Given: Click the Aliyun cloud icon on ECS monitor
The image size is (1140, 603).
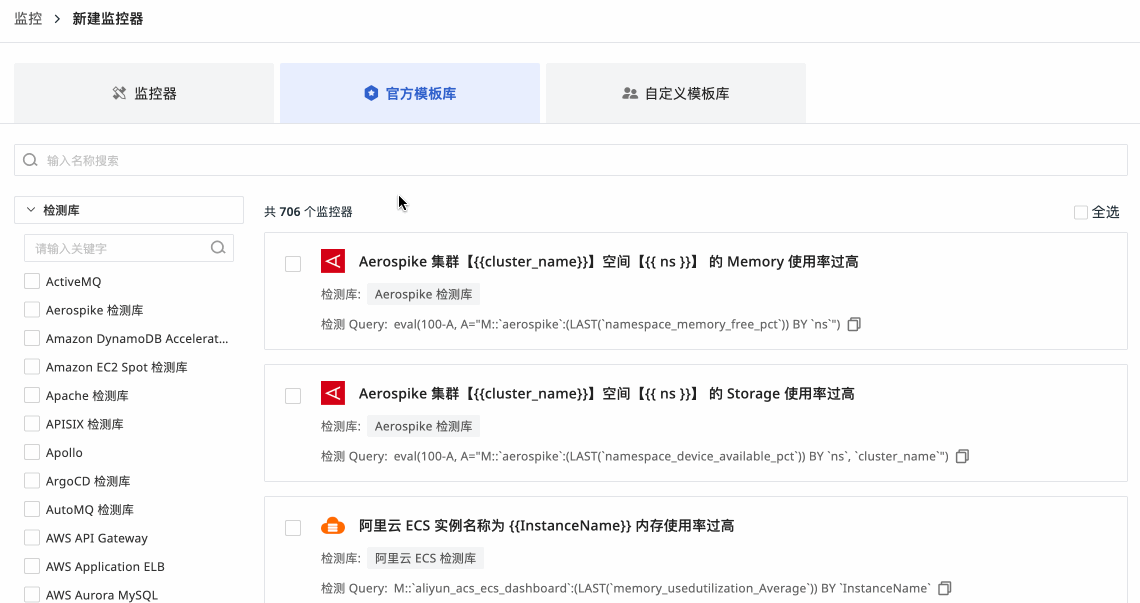Looking at the screenshot, I should point(333,526).
